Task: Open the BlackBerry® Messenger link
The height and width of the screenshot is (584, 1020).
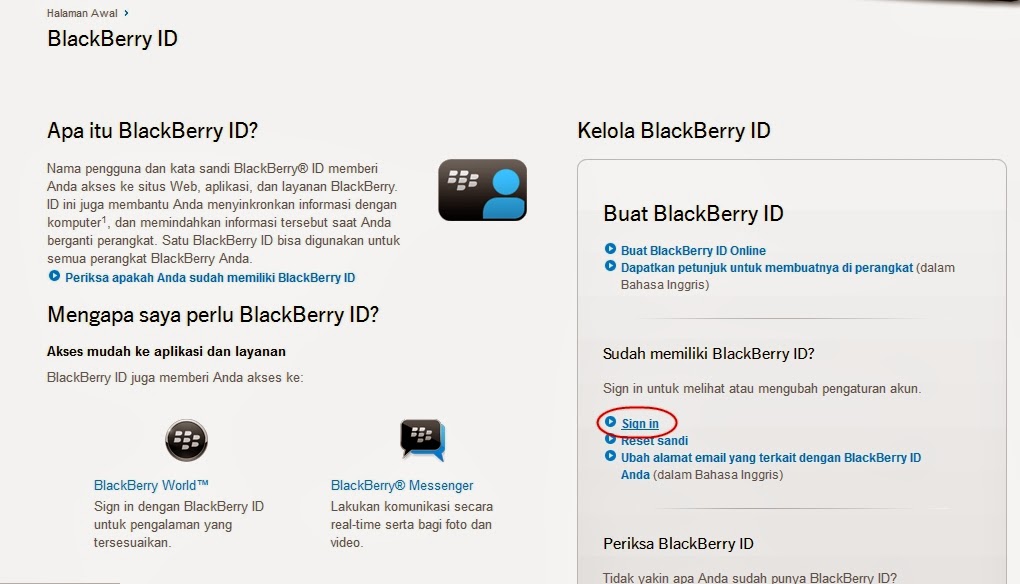Action: tap(401, 485)
